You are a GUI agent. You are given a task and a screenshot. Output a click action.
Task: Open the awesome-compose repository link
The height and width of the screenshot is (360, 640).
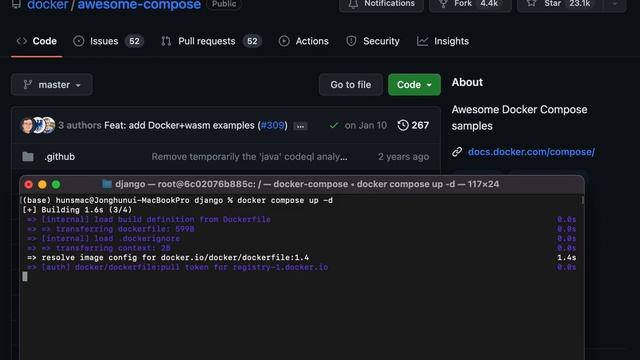(139, 5)
